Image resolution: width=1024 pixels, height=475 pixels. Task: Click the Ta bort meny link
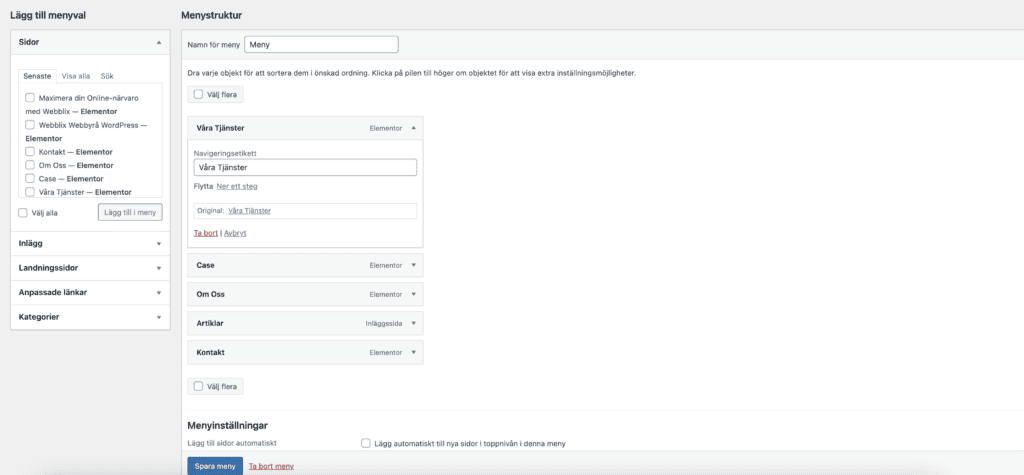pyautogui.click(x=271, y=466)
